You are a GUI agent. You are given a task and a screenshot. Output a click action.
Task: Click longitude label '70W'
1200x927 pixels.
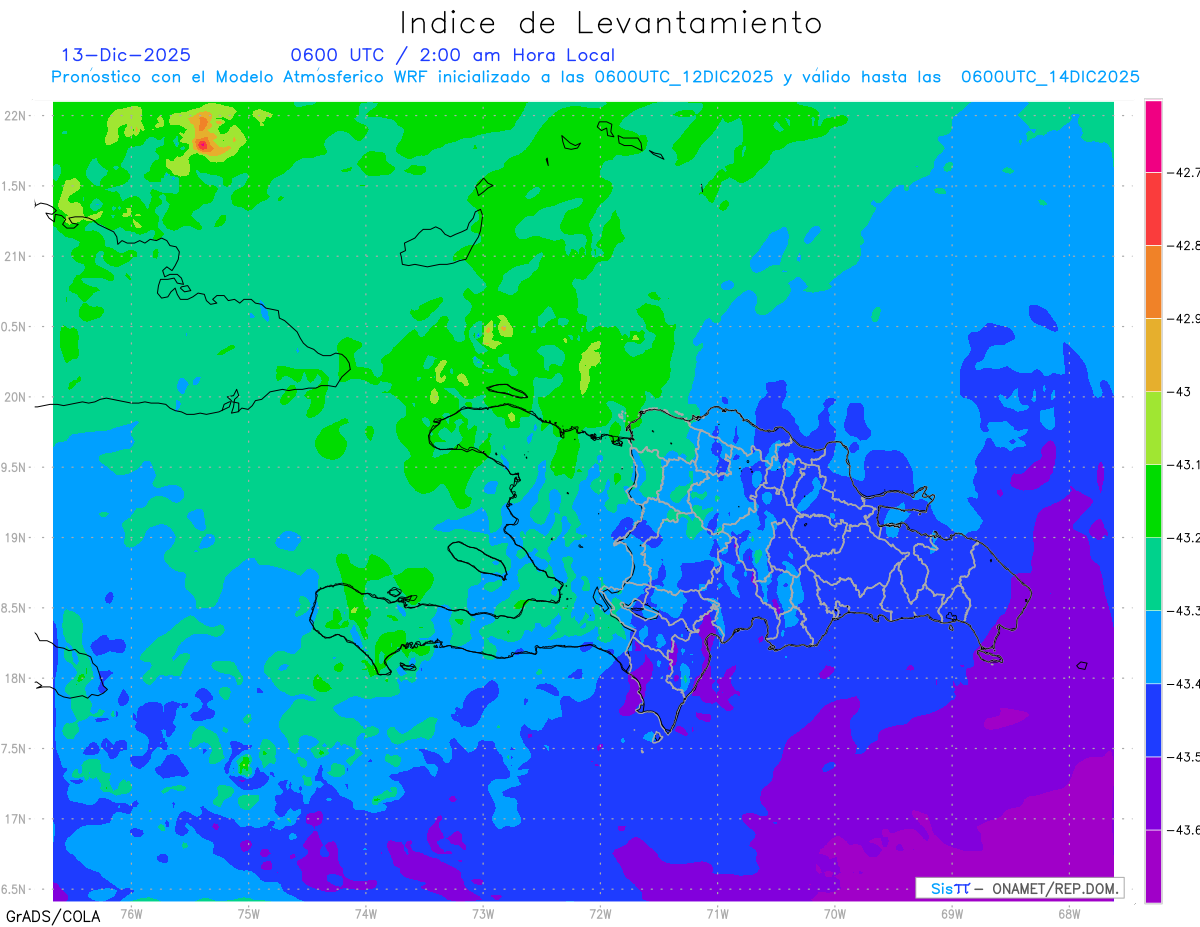click(x=834, y=913)
